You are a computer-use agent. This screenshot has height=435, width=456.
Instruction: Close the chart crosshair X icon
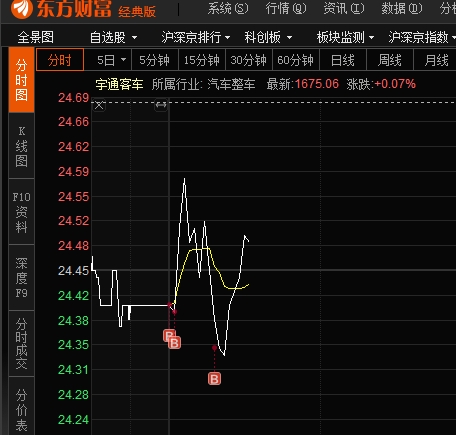[99, 106]
